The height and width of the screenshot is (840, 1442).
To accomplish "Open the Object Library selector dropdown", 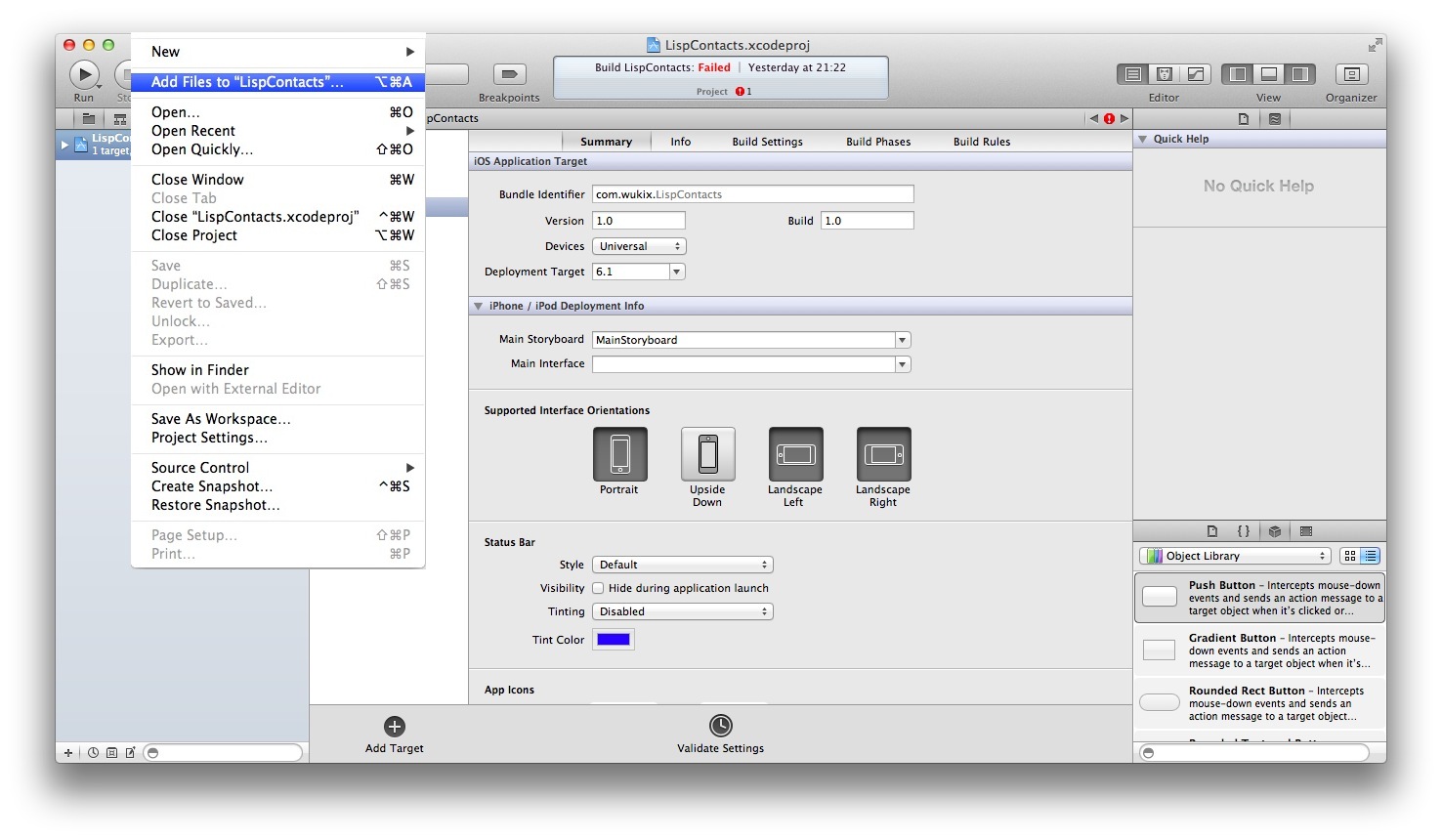I will 1235,556.
